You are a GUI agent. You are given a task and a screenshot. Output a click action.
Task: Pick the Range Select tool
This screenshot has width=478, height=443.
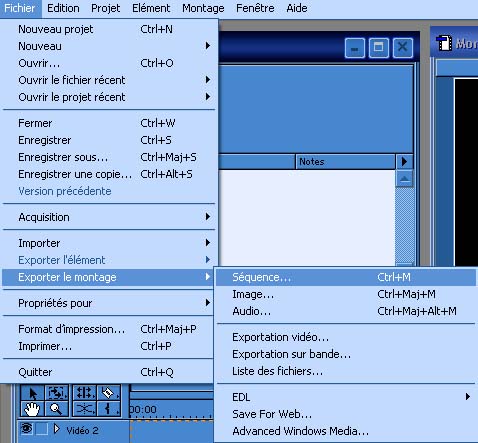(57, 393)
